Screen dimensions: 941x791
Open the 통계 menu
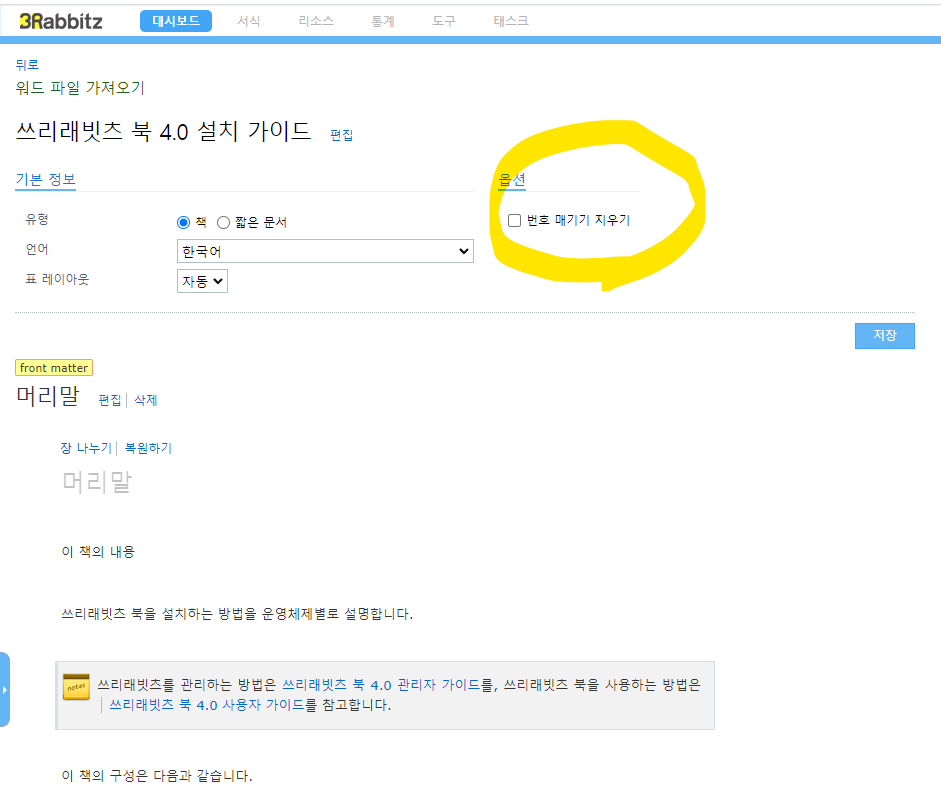[383, 21]
